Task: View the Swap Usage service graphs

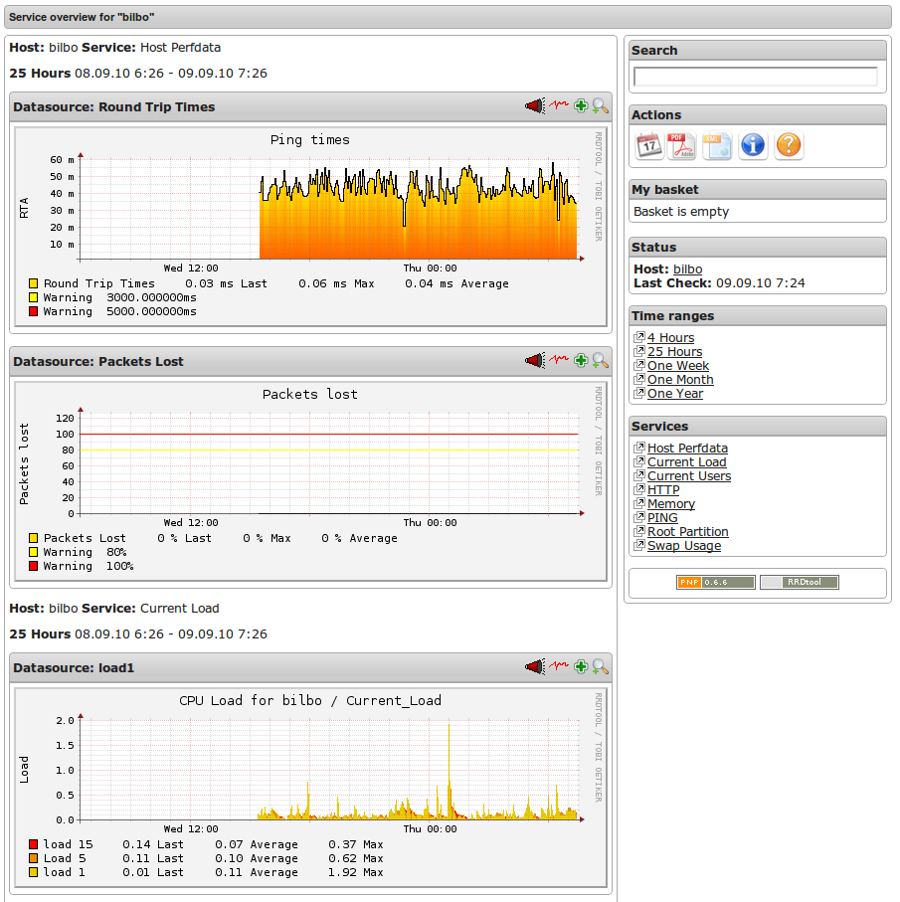Action: [x=683, y=546]
